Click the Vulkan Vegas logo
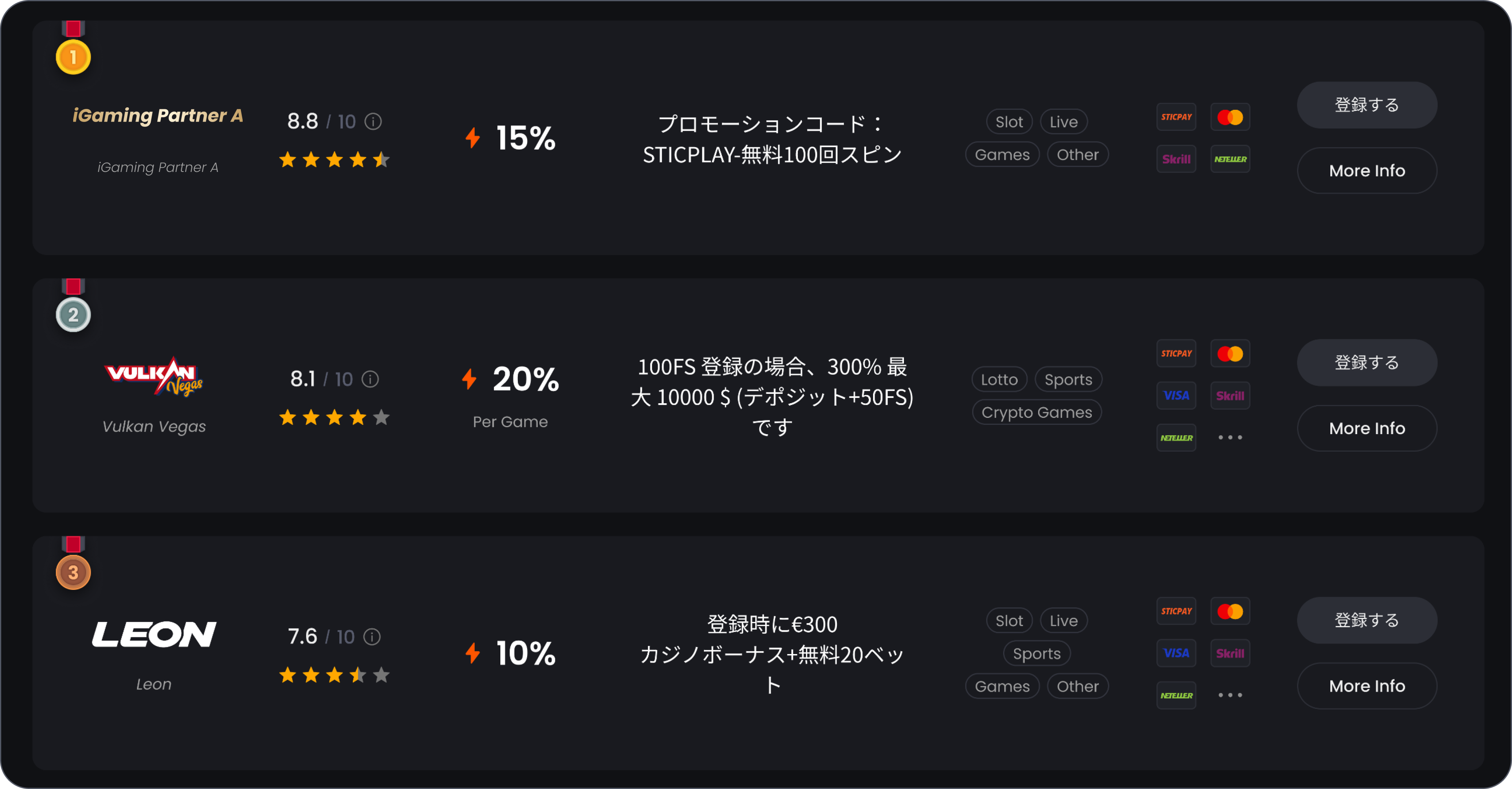This screenshot has height=789, width=1512. pyautogui.click(x=154, y=377)
